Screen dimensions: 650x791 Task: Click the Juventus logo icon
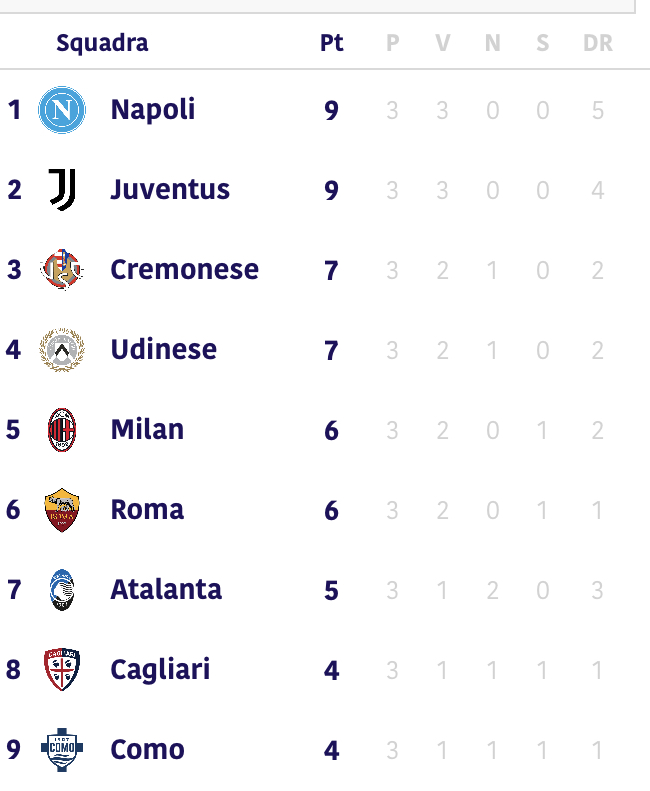tap(62, 190)
